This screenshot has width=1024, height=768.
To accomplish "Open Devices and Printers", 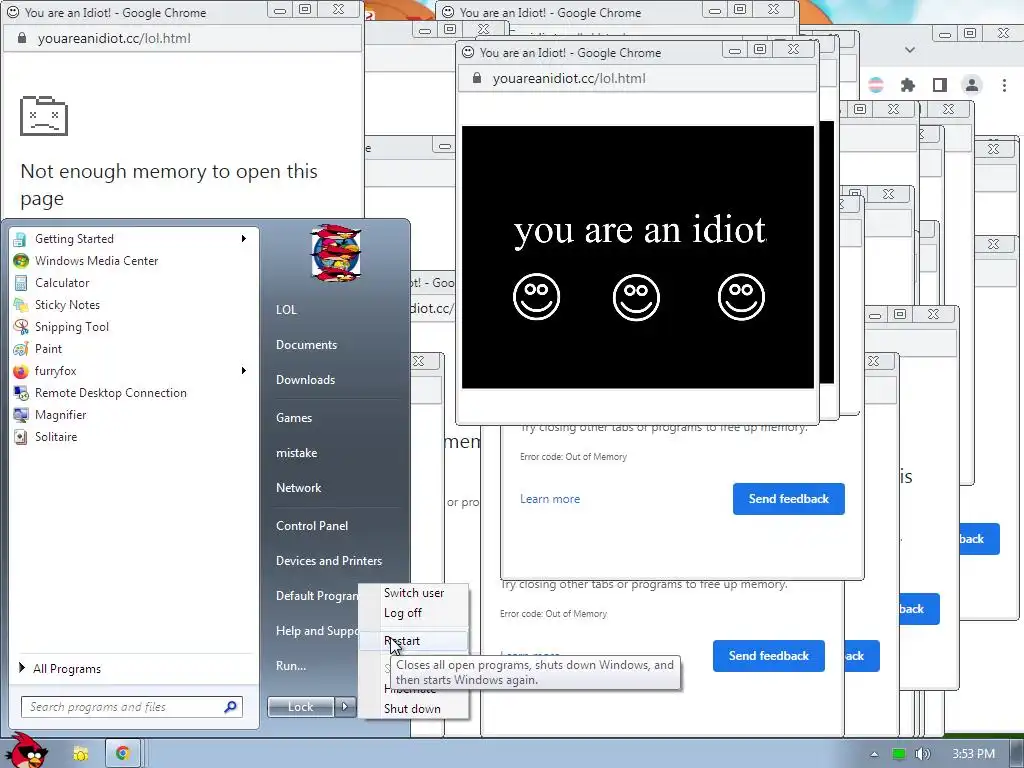I will point(328,560).
